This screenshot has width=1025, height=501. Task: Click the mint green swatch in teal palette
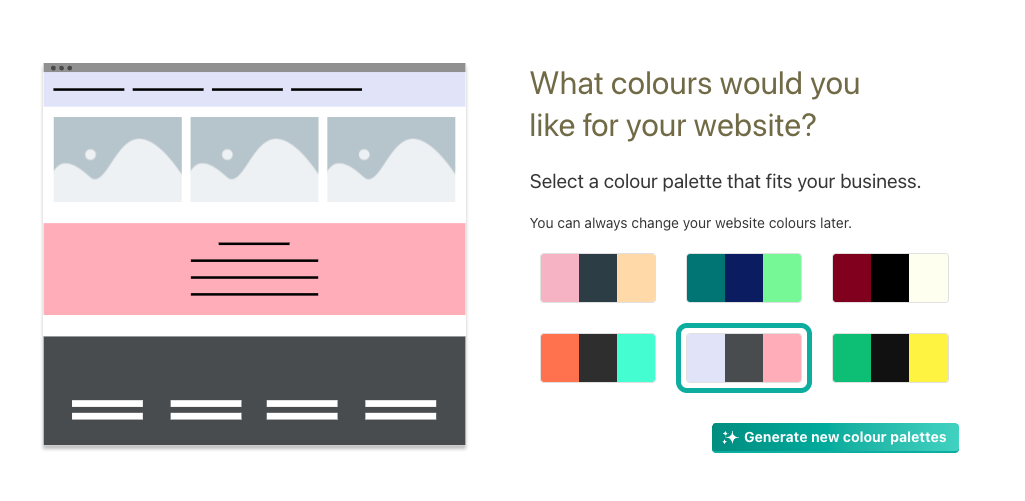coord(782,278)
